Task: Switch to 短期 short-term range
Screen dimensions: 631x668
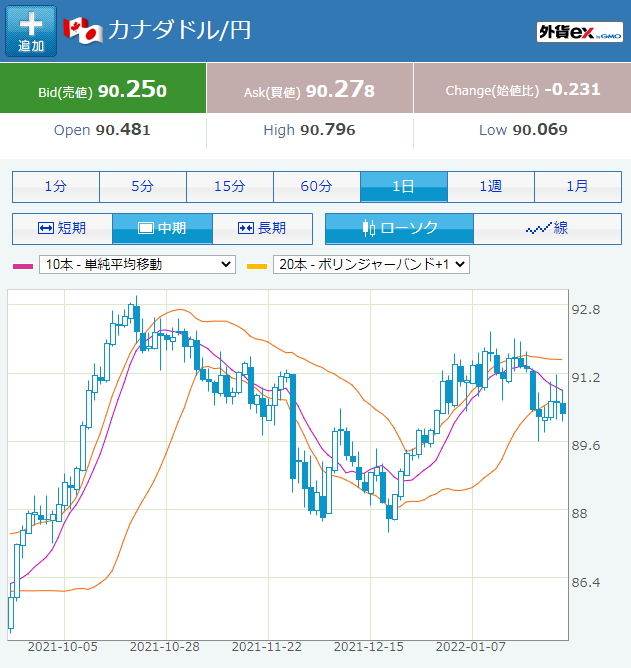Action: tap(62, 229)
